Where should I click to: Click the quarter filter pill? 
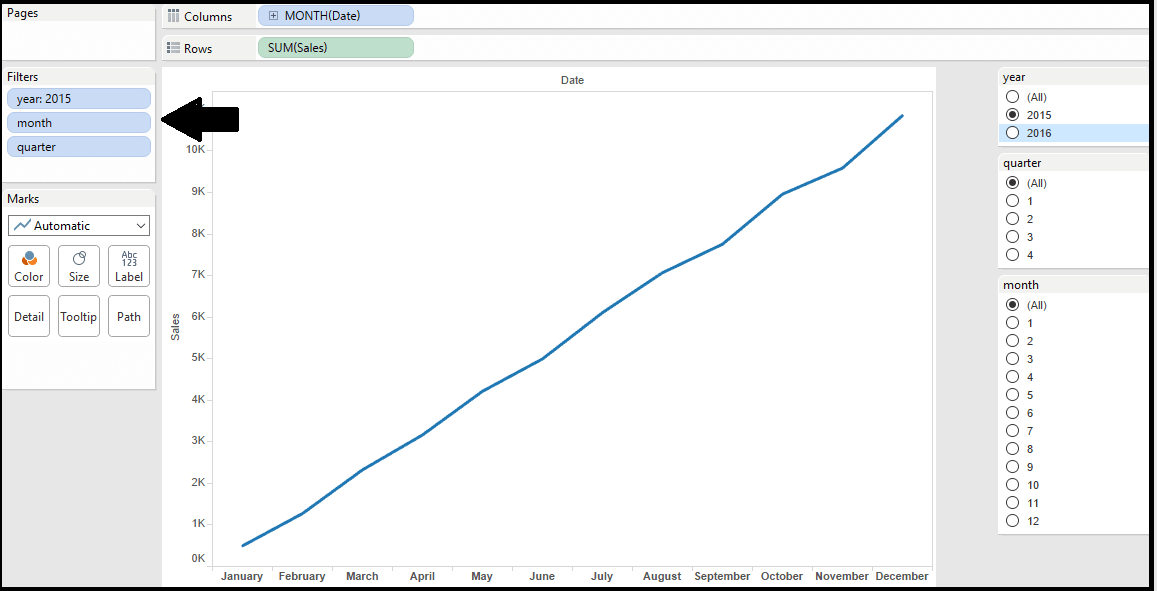[x=78, y=146]
